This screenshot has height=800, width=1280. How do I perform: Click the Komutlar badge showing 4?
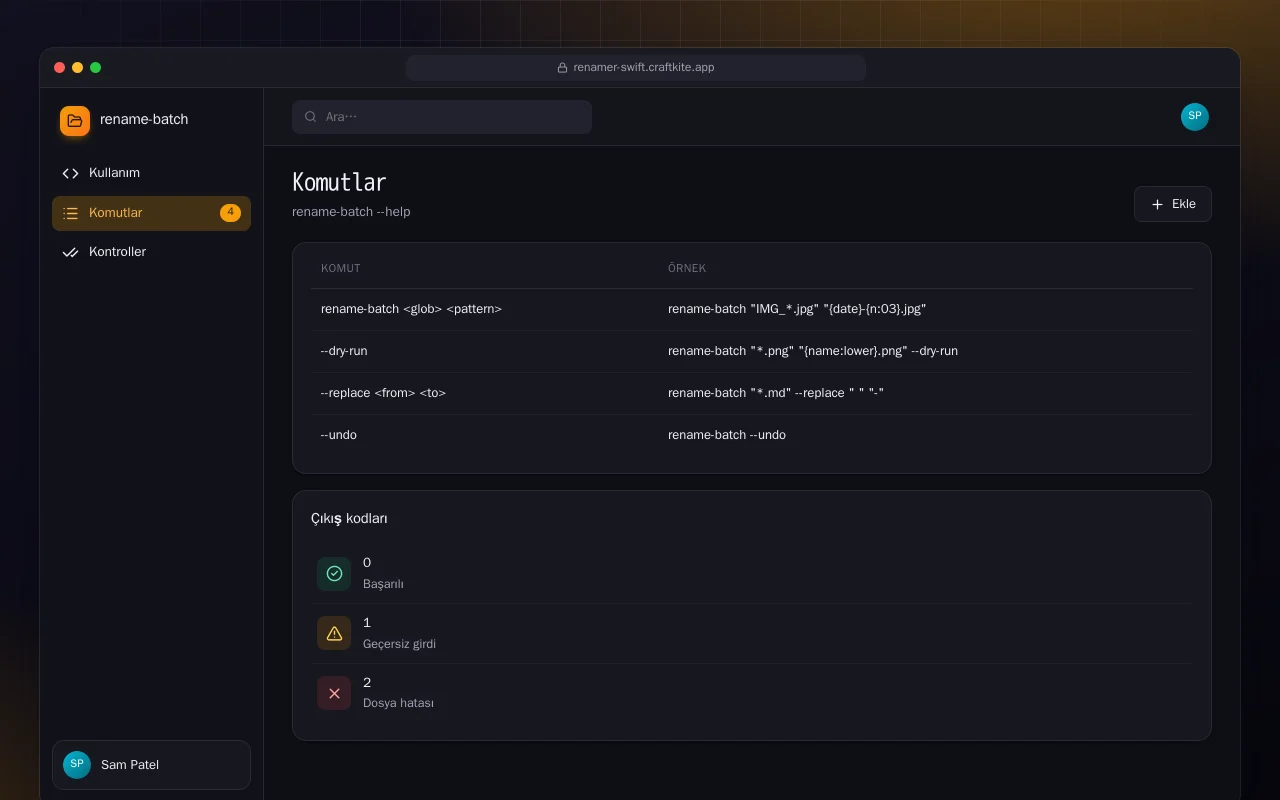coord(230,213)
